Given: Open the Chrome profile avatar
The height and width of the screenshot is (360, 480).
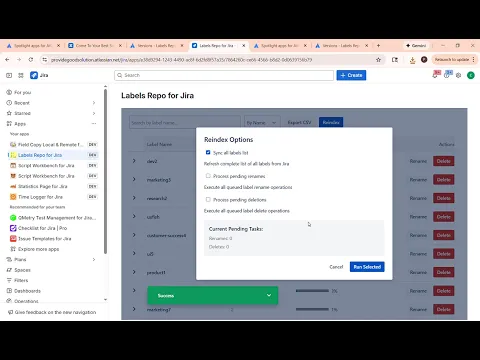Looking at the screenshot, I should click(x=424, y=60).
